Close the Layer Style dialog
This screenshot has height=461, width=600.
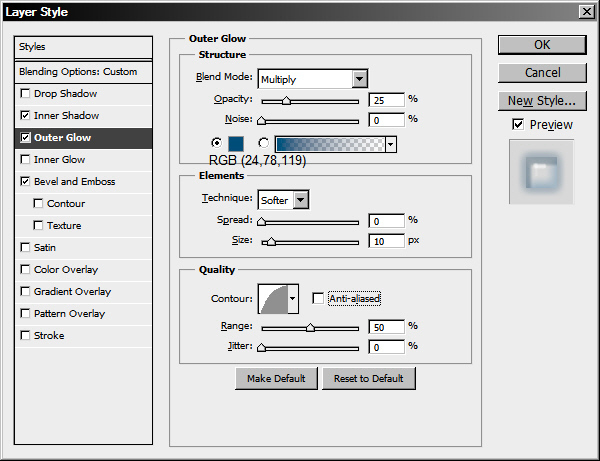click(584, 11)
